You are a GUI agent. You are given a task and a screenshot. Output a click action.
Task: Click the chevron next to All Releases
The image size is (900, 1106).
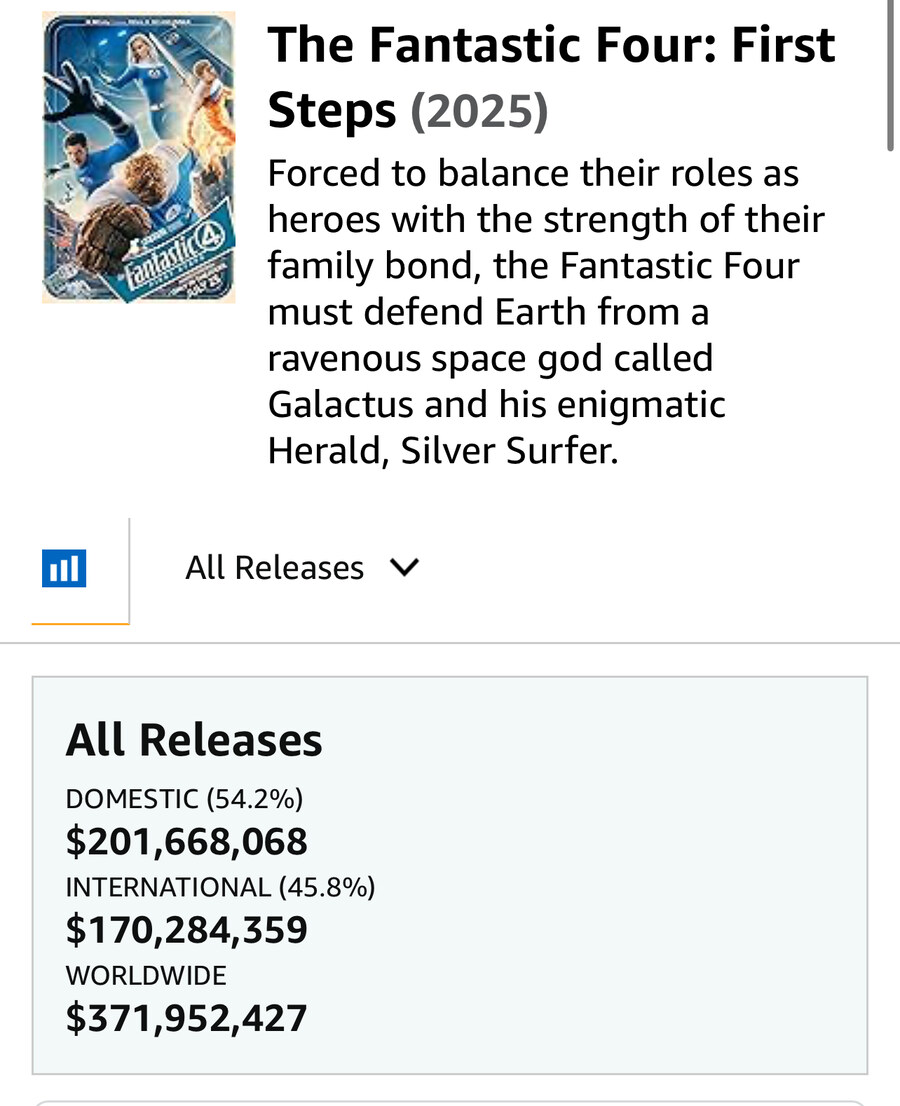pos(404,567)
